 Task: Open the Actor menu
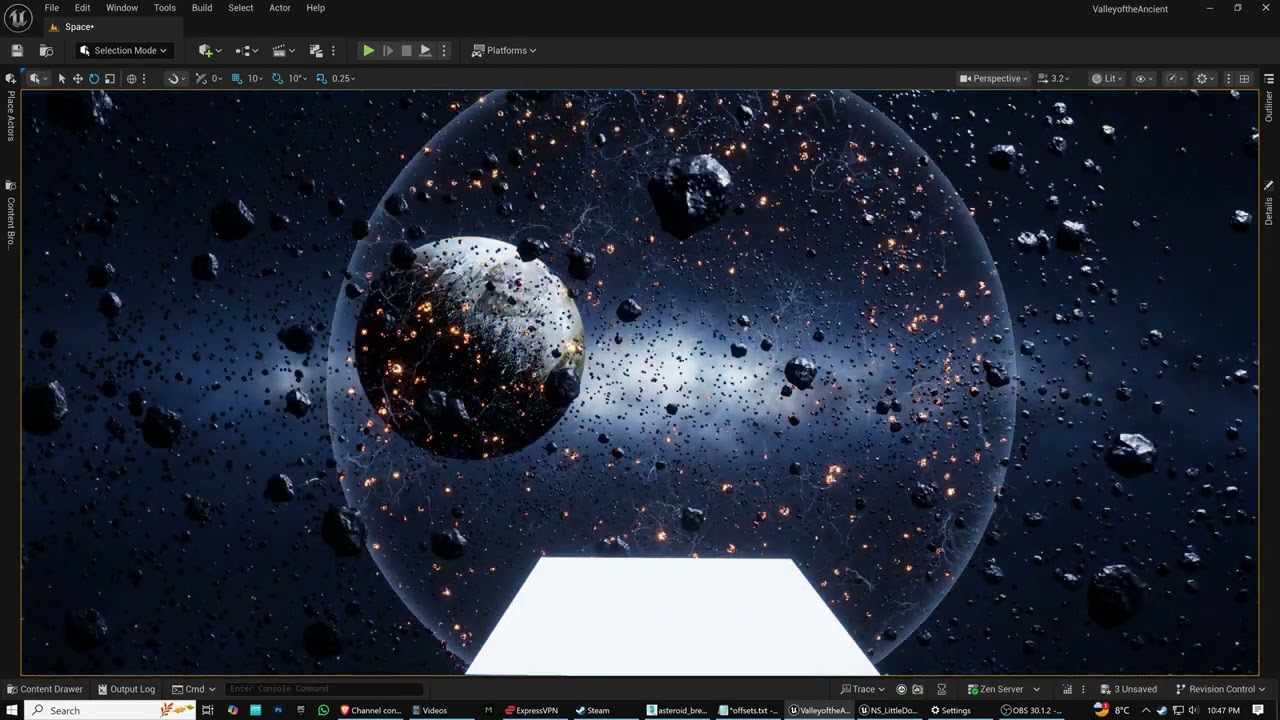(x=280, y=8)
